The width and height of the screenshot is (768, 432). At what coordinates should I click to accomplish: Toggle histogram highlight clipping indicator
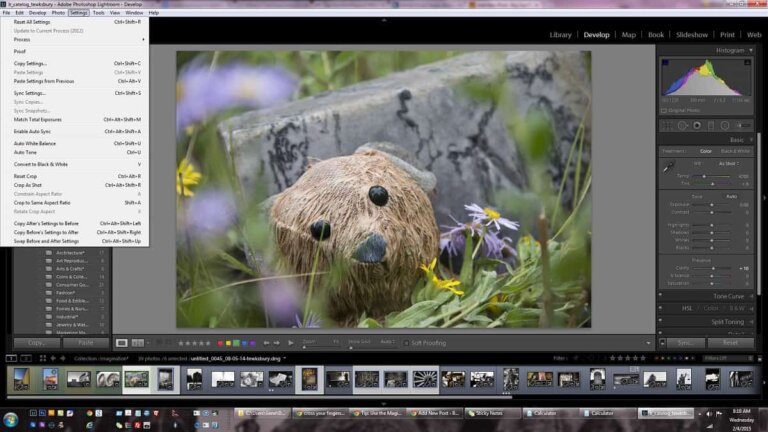pos(747,62)
